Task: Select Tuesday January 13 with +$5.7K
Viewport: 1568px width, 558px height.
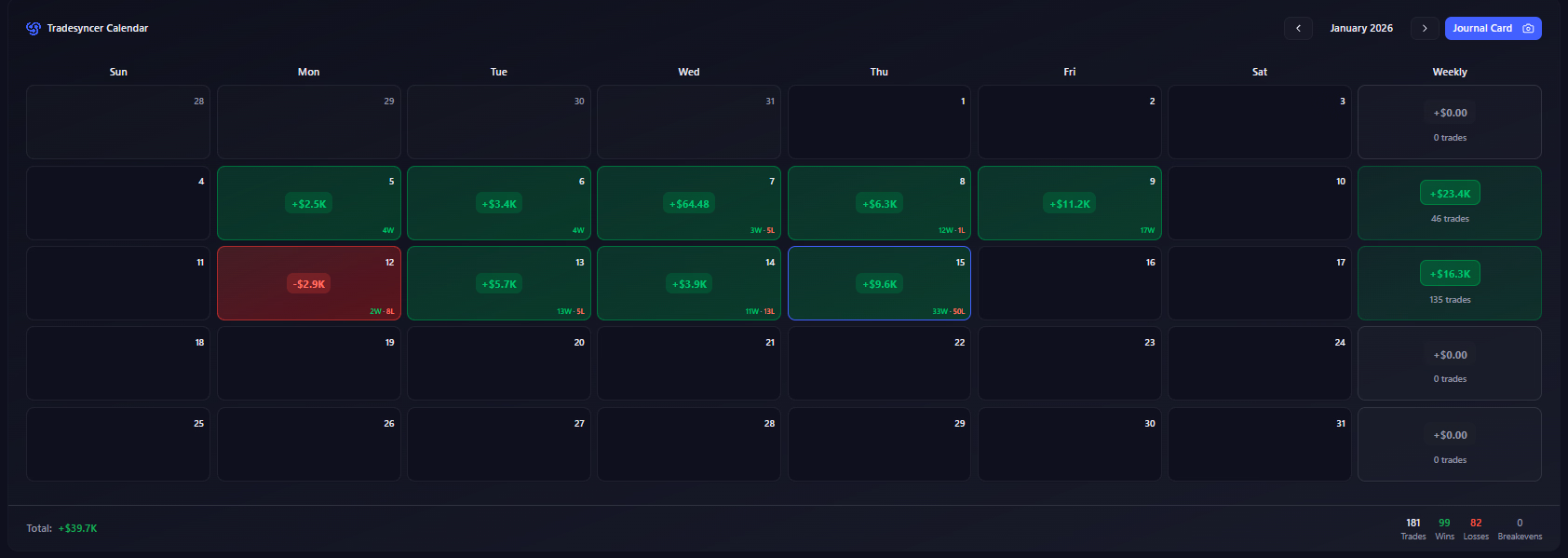Action: point(499,283)
